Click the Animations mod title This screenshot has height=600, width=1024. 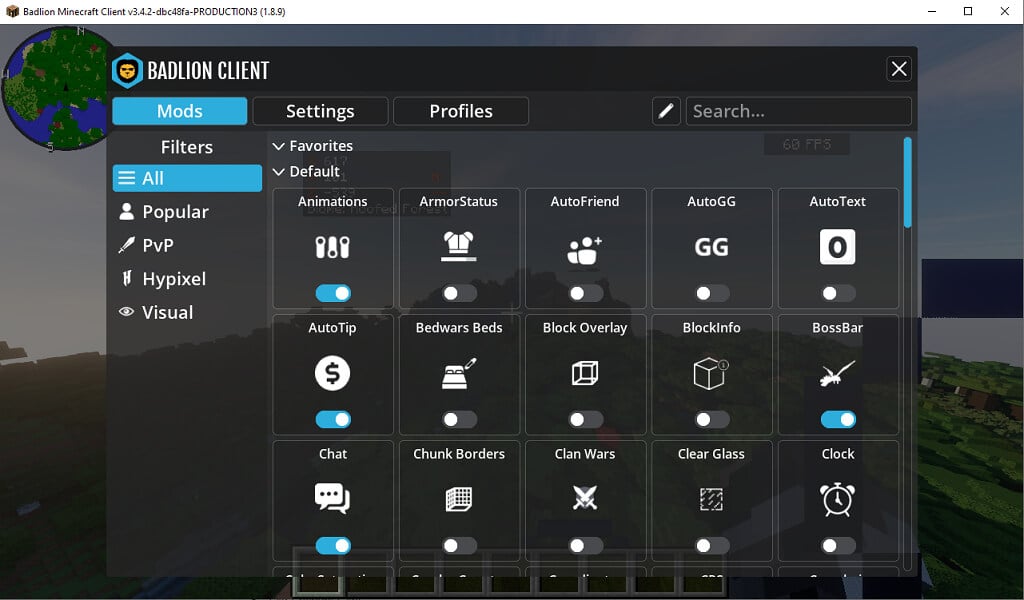(332, 201)
